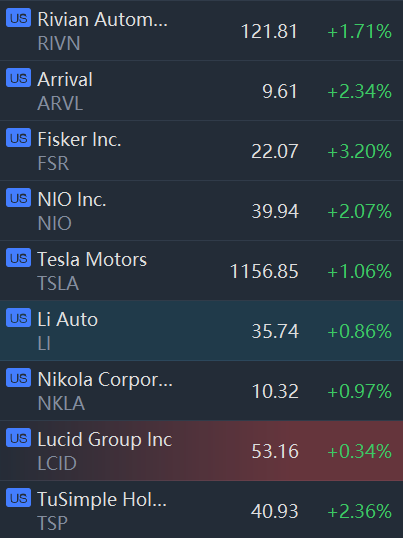Select the US badge on Fisker Inc. row
Viewport: 403px width, 538px height.
19,138
